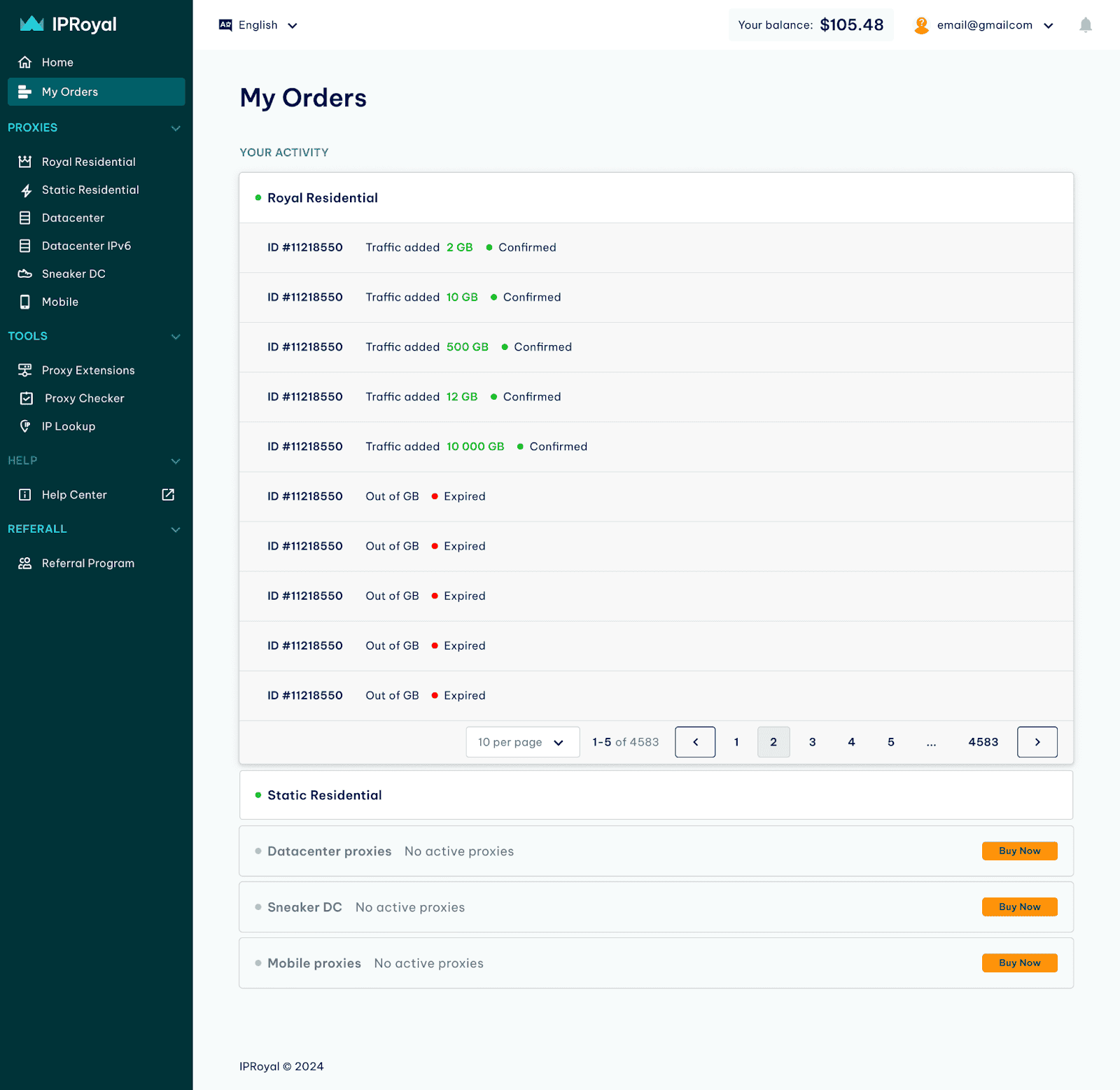
Task: Expand the Static Residential panel
Action: (x=656, y=795)
